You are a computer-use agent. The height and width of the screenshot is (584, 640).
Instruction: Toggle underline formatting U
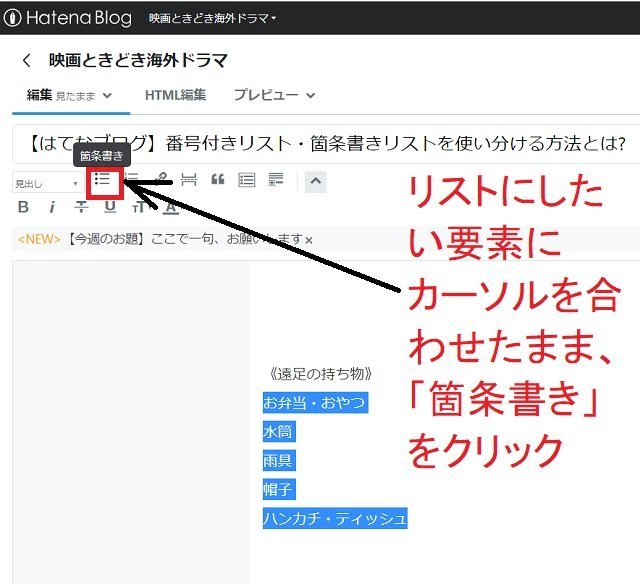pos(110,207)
